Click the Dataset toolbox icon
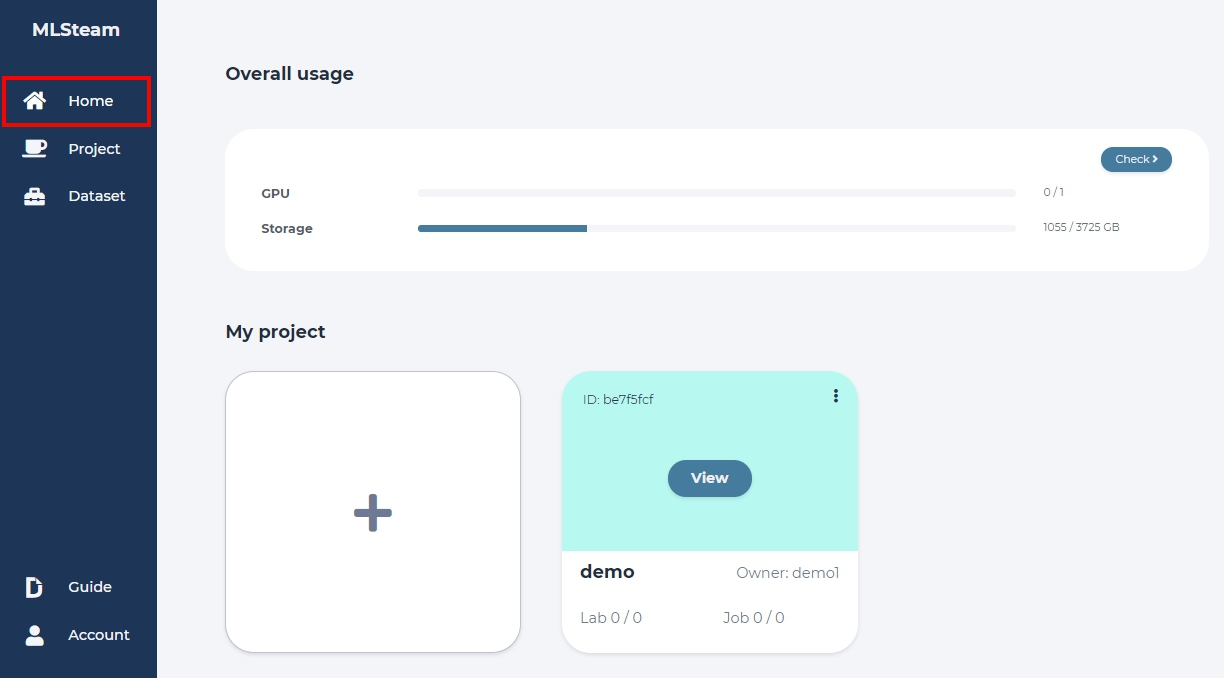This screenshot has width=1224, height=678. coord(35,196)
